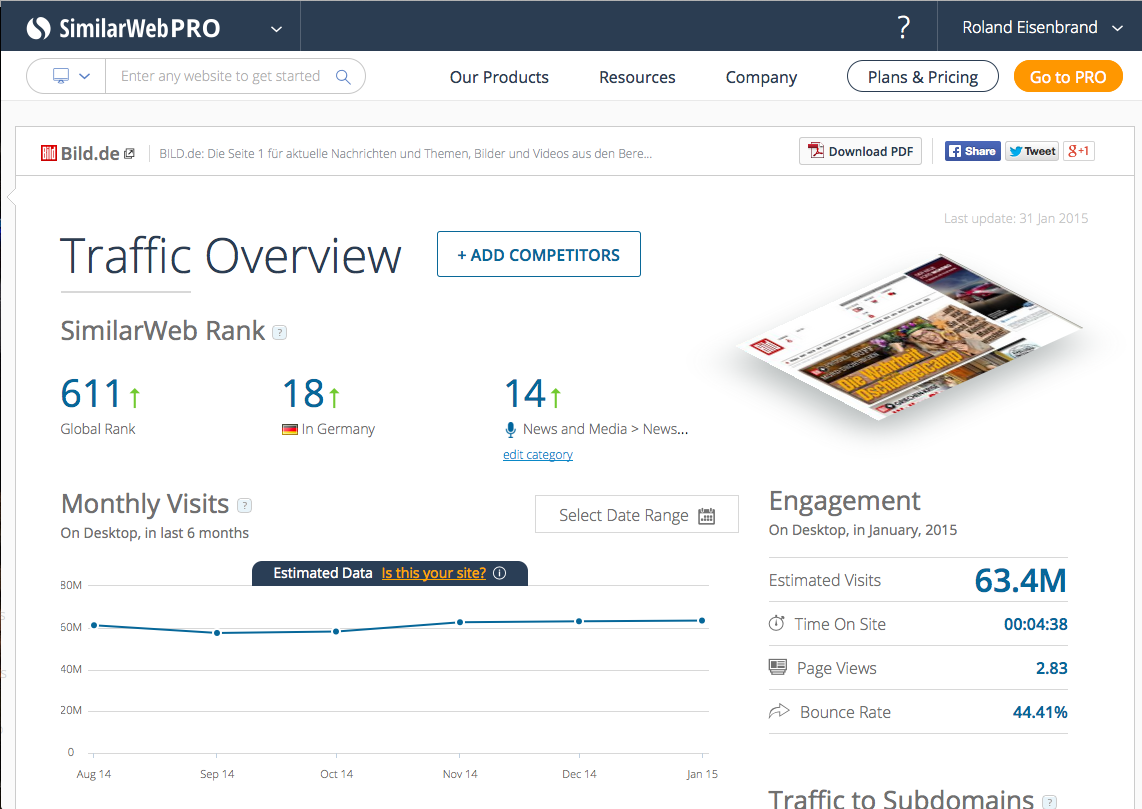Open the Resources menu
The width and height of the screenshot is (1142, 809).
pyautogui.click(x=637, y=77)
